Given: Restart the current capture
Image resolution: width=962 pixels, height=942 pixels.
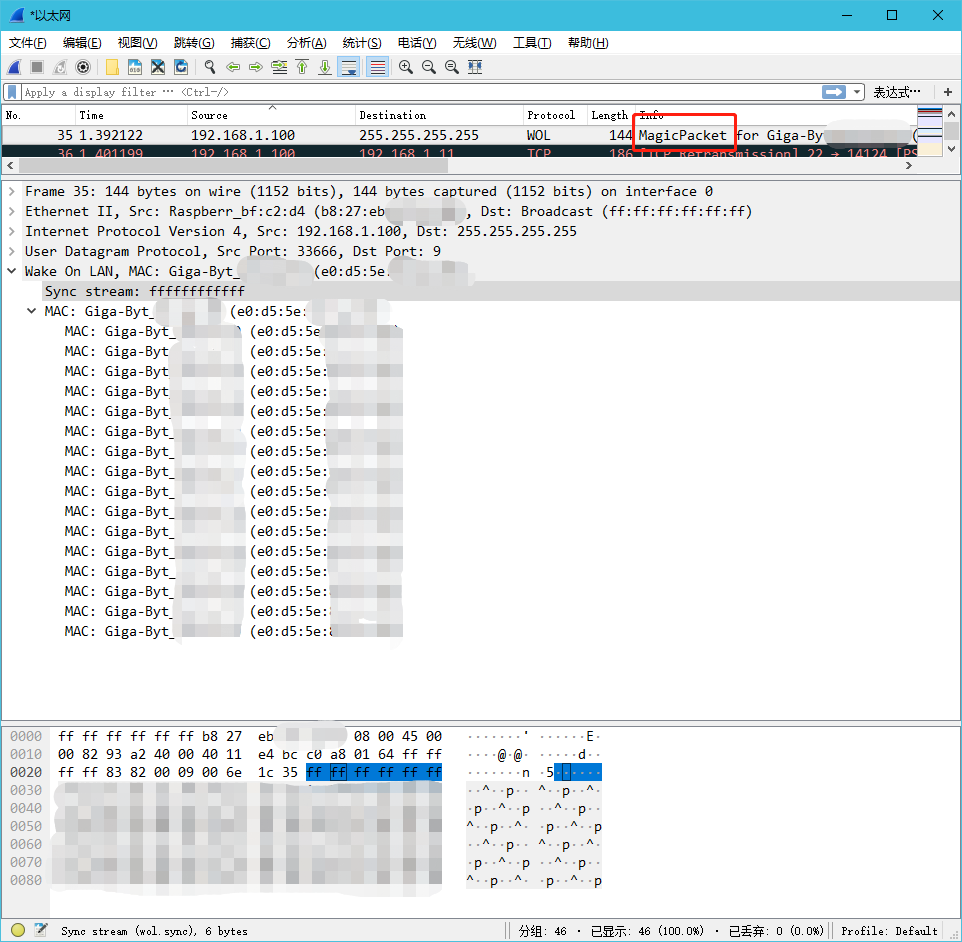Looking at the screenshot, I should click(58, 67).
